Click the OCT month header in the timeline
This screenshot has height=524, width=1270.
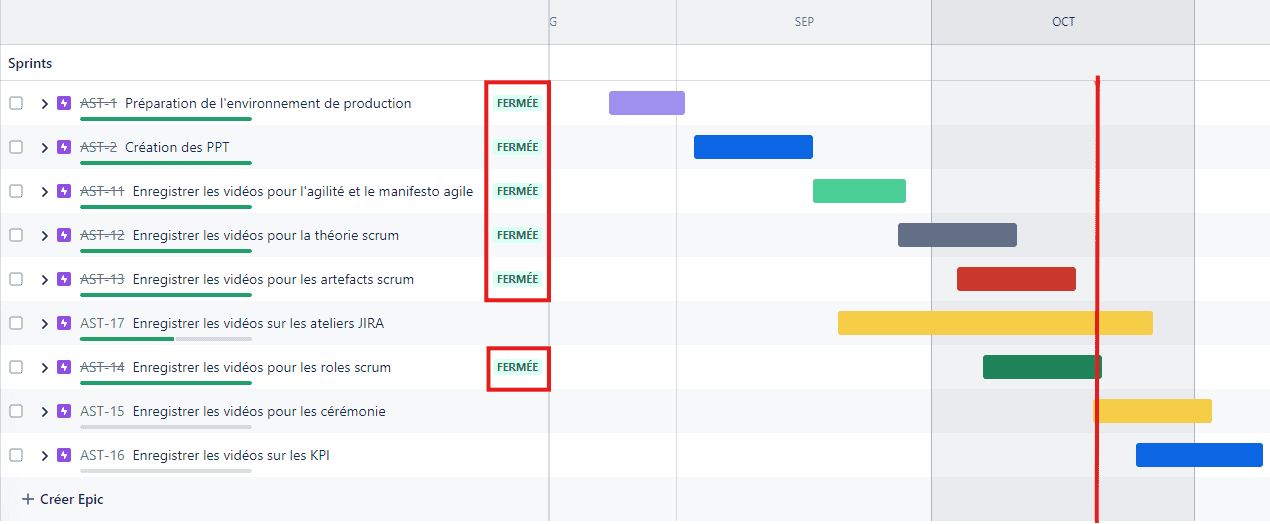tap(1063, 22)
